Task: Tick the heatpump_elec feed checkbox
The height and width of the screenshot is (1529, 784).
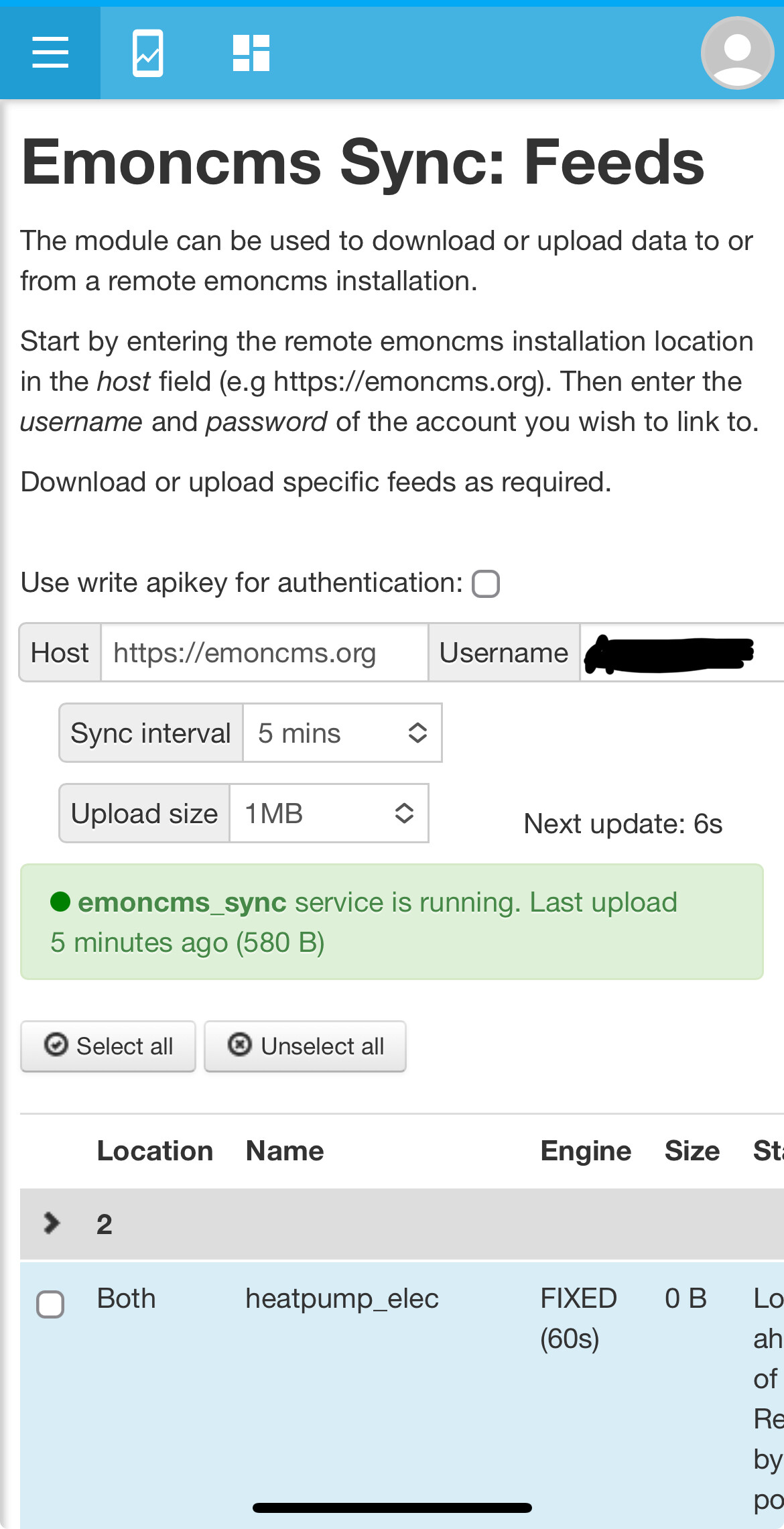Action: 50,1304
